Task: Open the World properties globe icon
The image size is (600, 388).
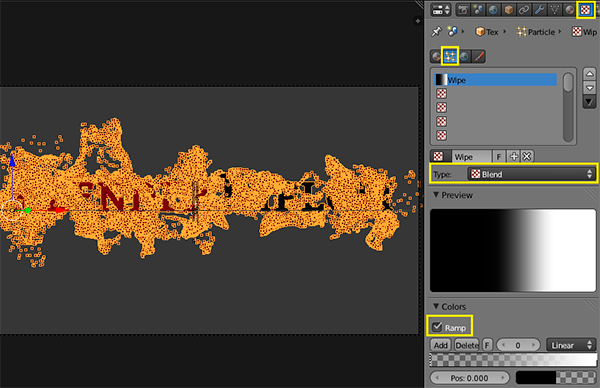Action: tap(494, 10)
